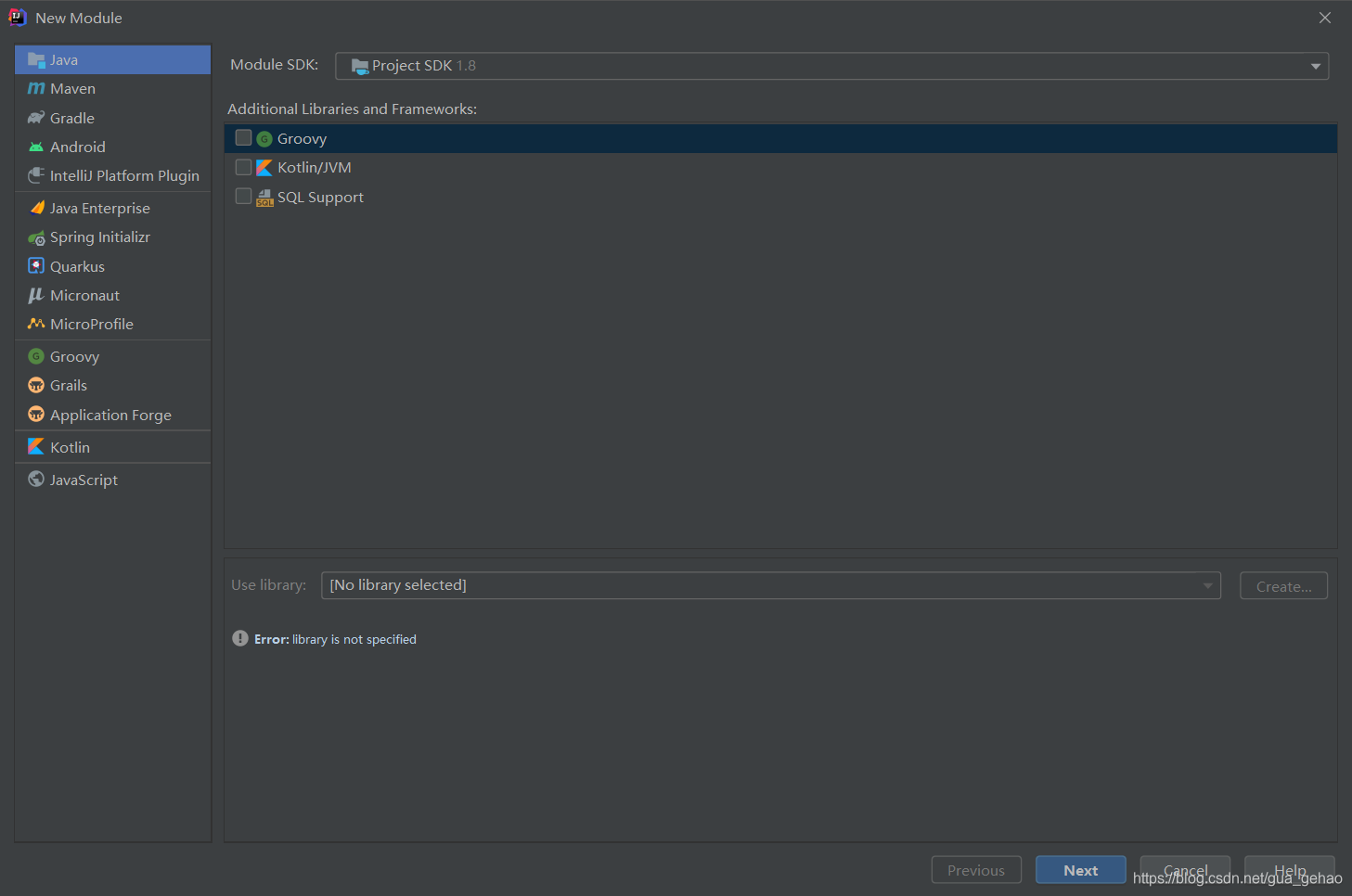
Task: Select Maven module type
Action: (113, 88)
